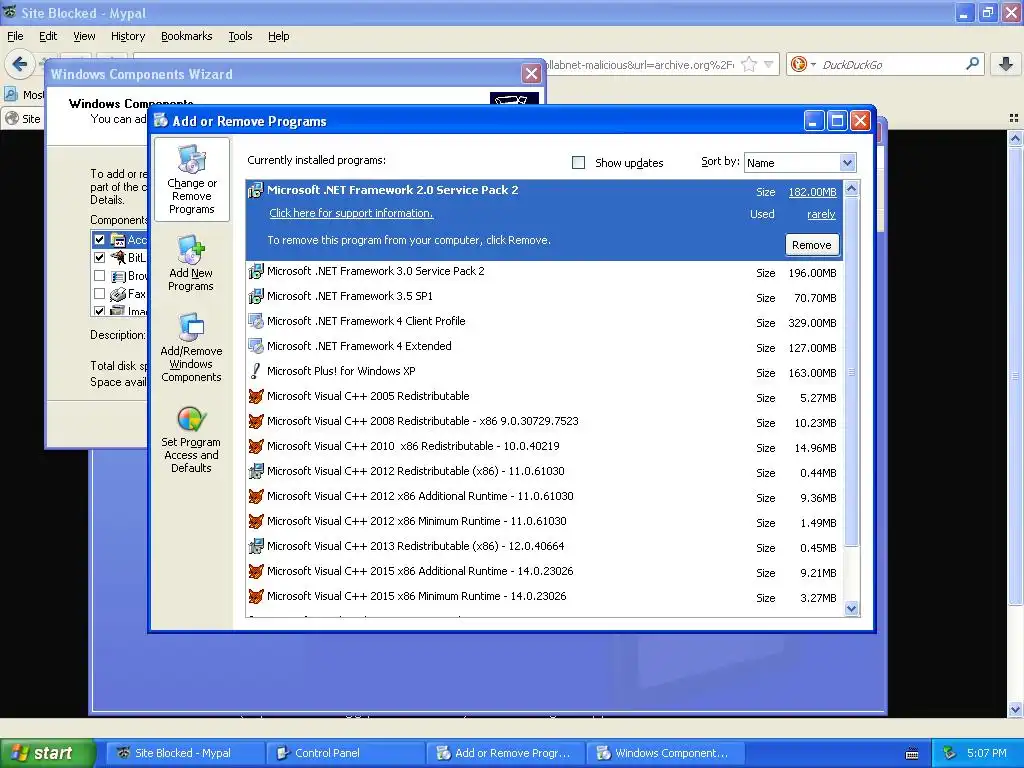
Task: Open the Bookmarks menu in Mypal
Action: tap(186, 36)
